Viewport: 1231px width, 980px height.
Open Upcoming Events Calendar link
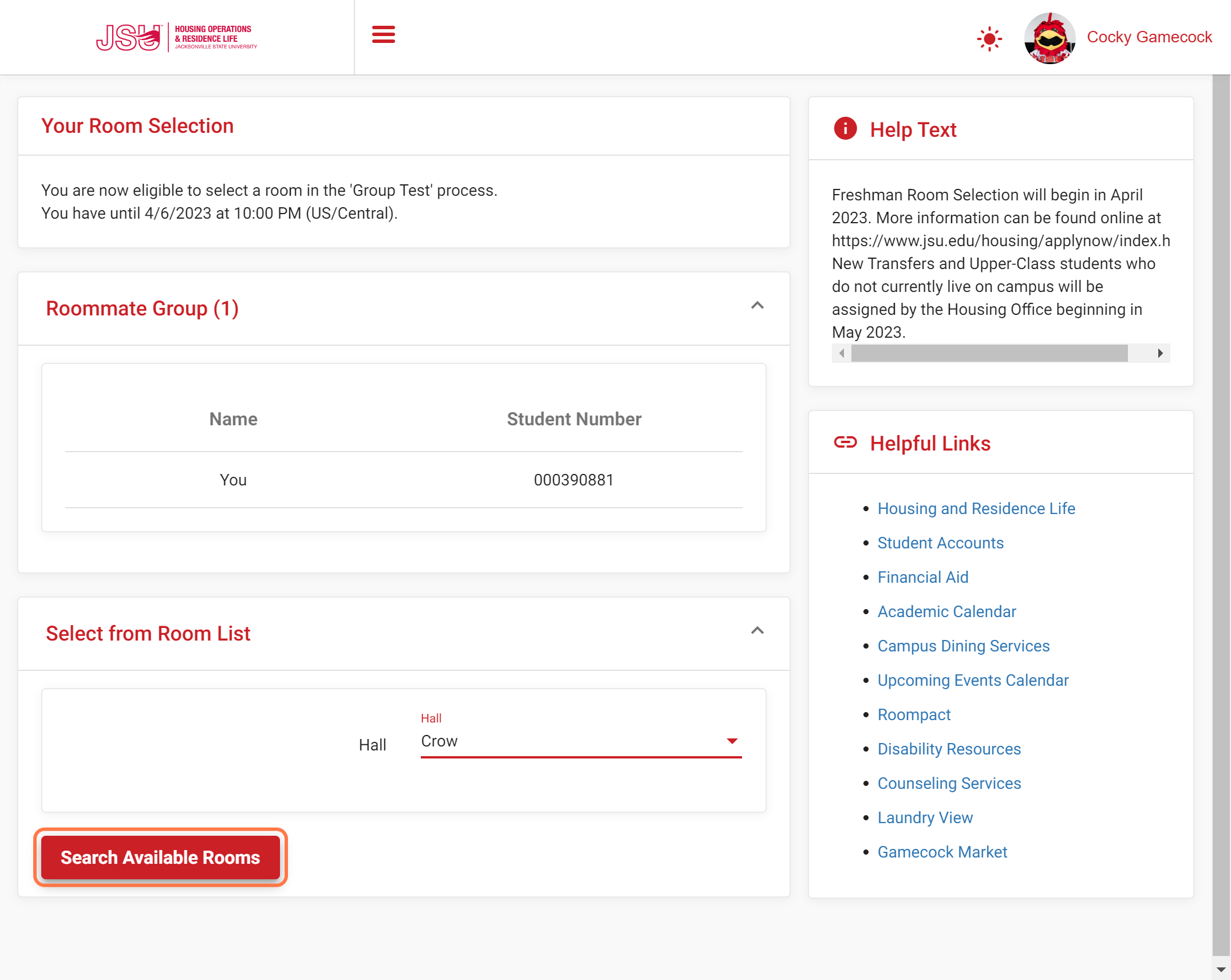[x=973, y=680]
